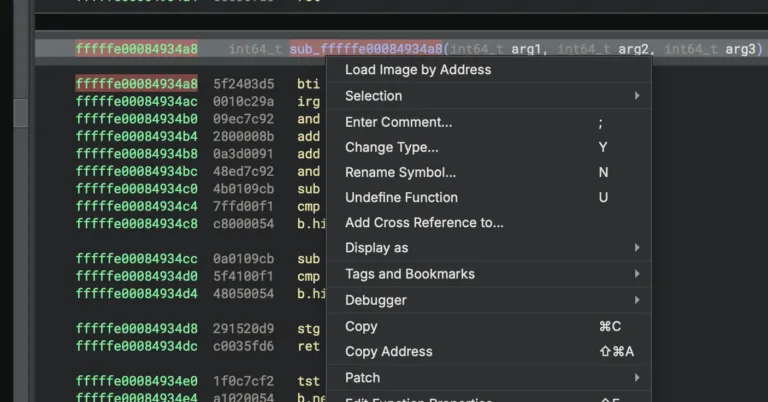
Task: Expand the Selection submenu
Action: click(373, 96)
